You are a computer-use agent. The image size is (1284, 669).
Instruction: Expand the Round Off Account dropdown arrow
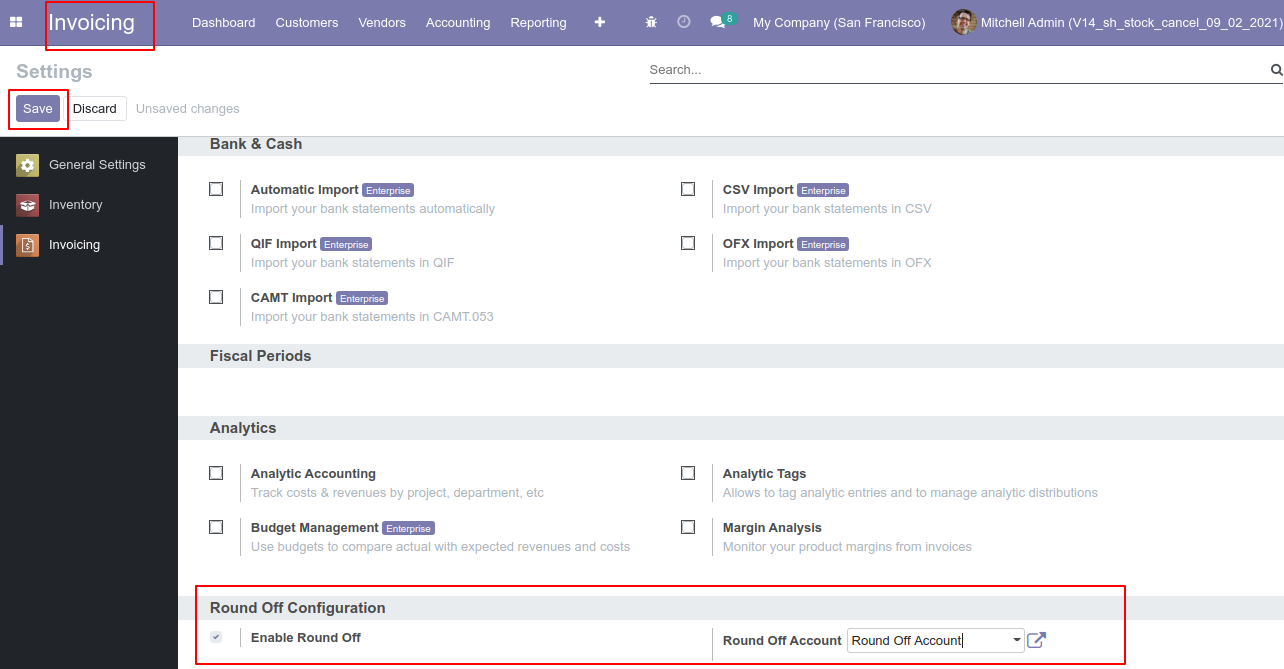click(1017, 640)
